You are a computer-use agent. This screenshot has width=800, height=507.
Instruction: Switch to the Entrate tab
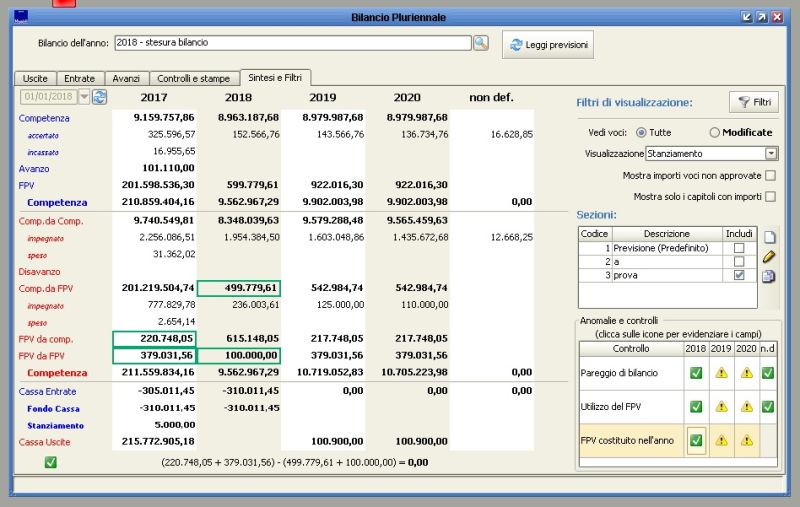pyautogui.click(x=79, y=78)
